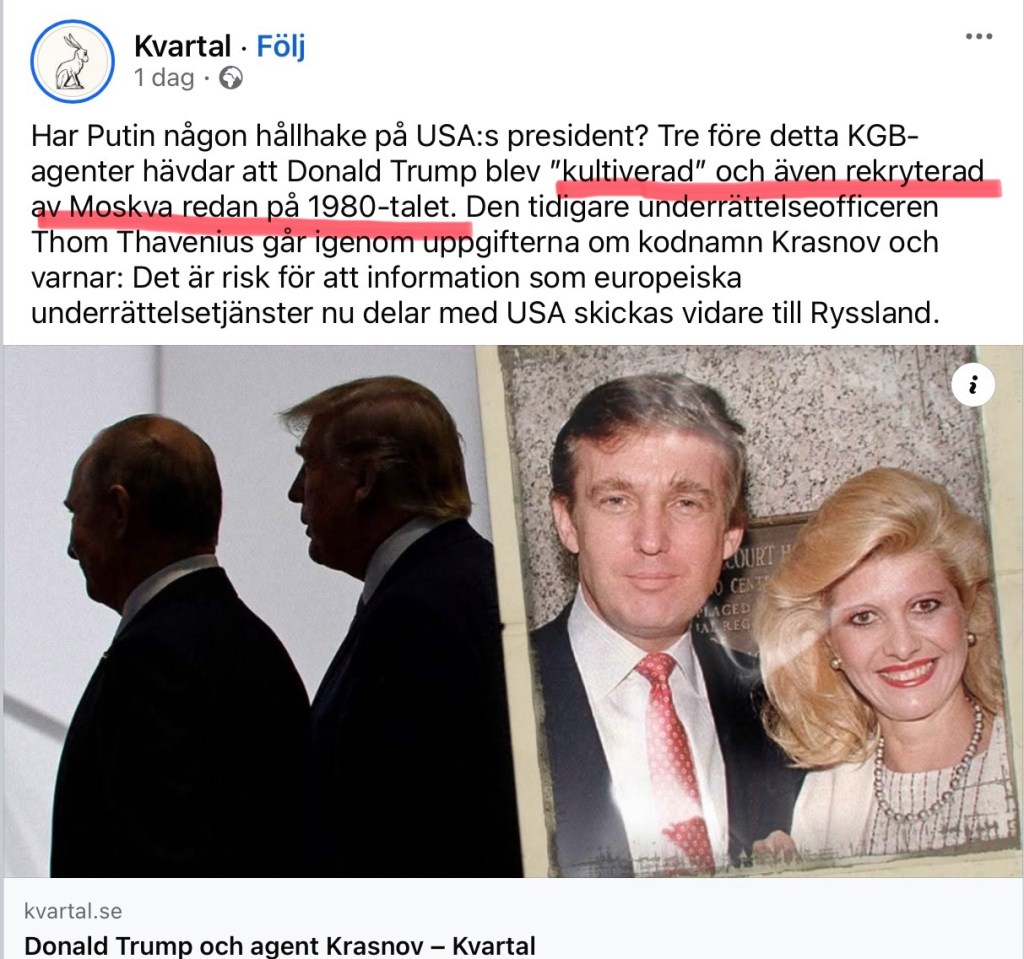Open Kvartal's rabbit profile picture

(72, 61)
